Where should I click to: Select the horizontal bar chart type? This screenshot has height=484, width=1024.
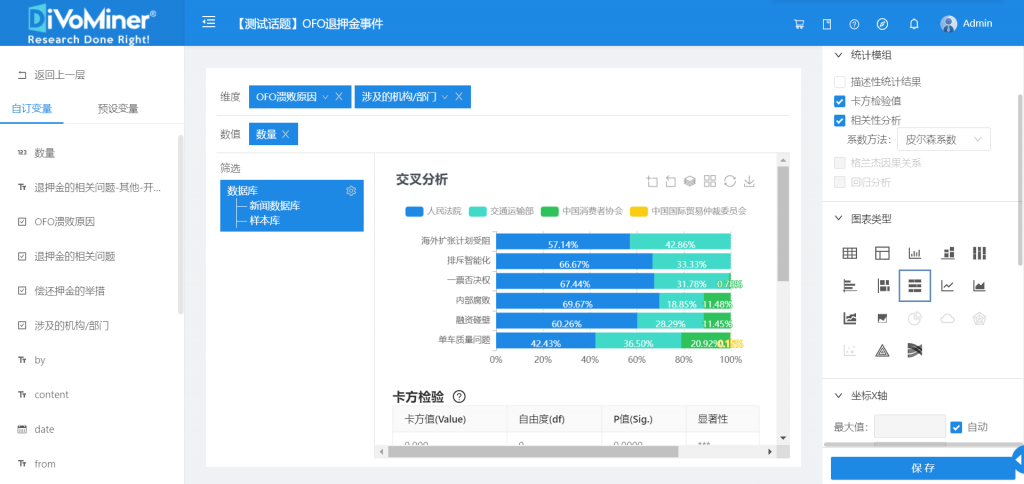(x=850, y=285)
